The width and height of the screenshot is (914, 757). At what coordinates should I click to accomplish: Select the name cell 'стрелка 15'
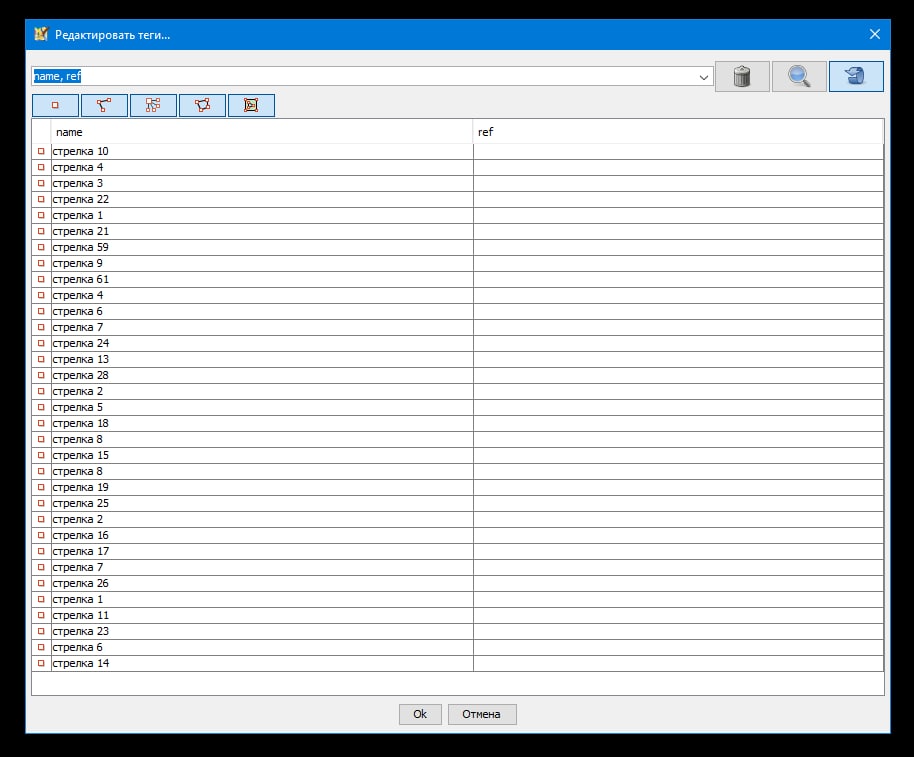(x=262, y=456)
